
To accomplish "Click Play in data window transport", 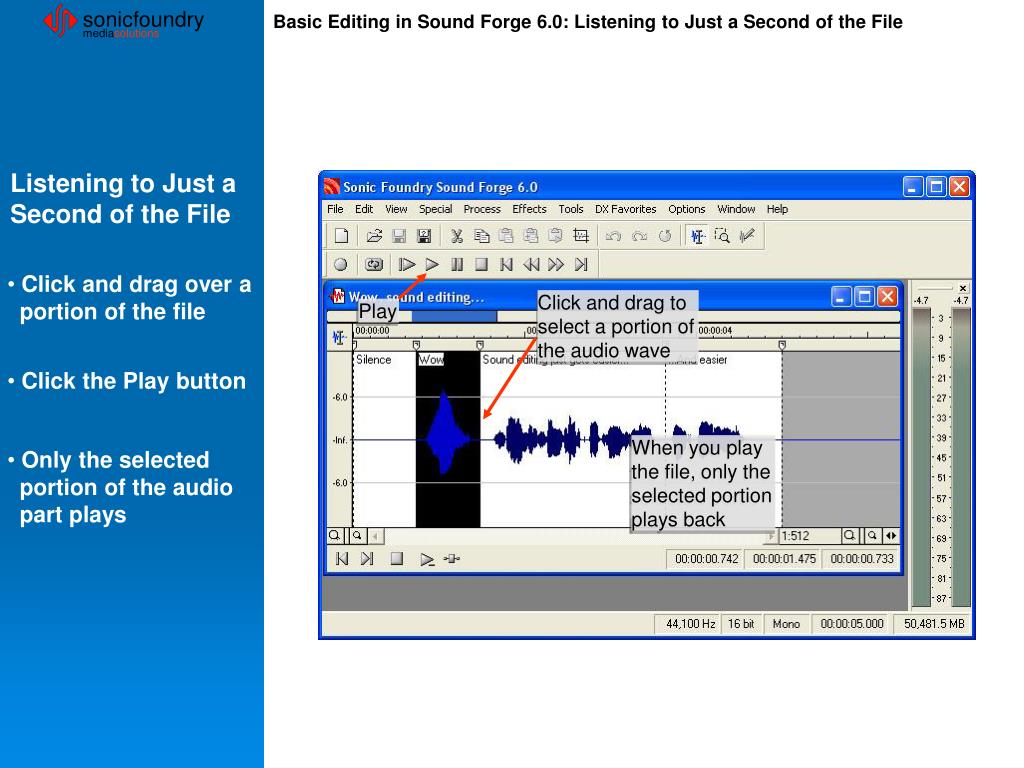I will point(426,559).
